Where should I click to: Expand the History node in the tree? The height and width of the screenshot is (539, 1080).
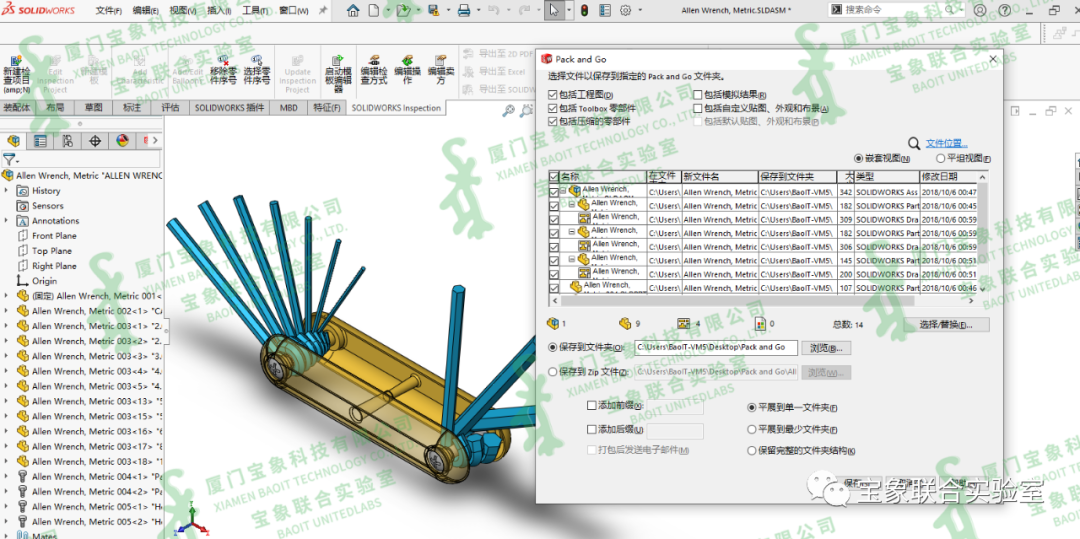coord(6,191)
